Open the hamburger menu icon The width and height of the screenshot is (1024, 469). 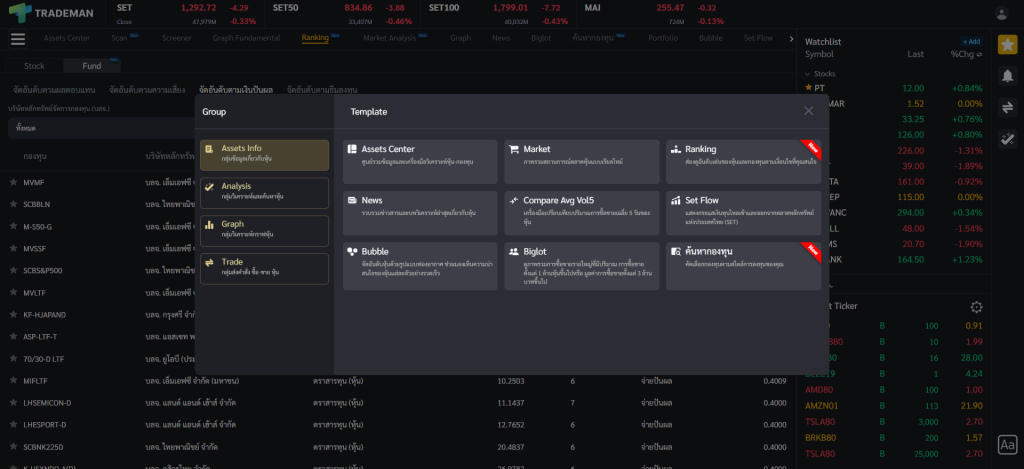click(17, 39)
